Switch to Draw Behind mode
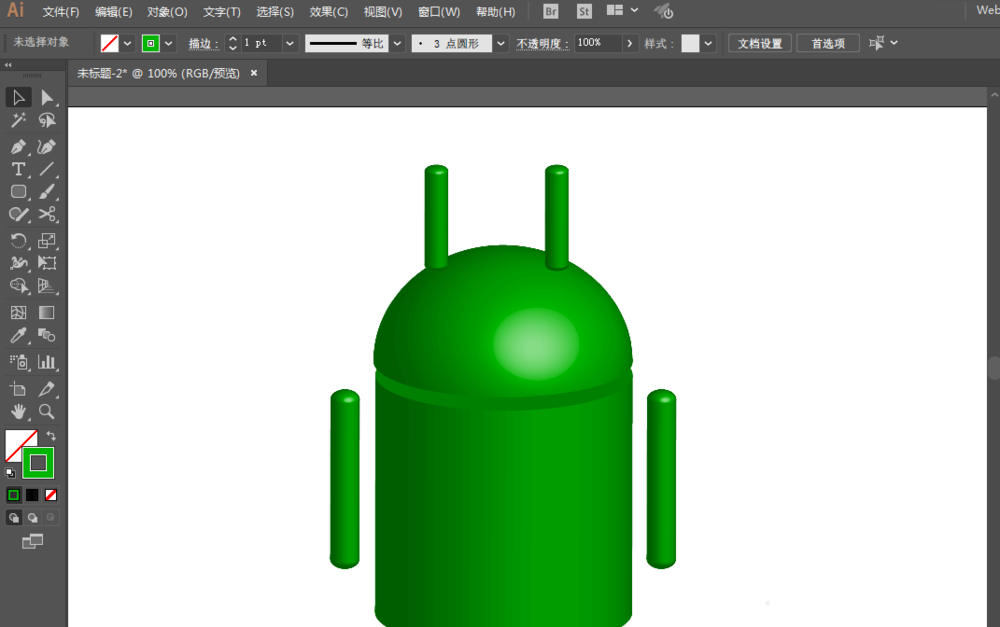 [32, 518]
